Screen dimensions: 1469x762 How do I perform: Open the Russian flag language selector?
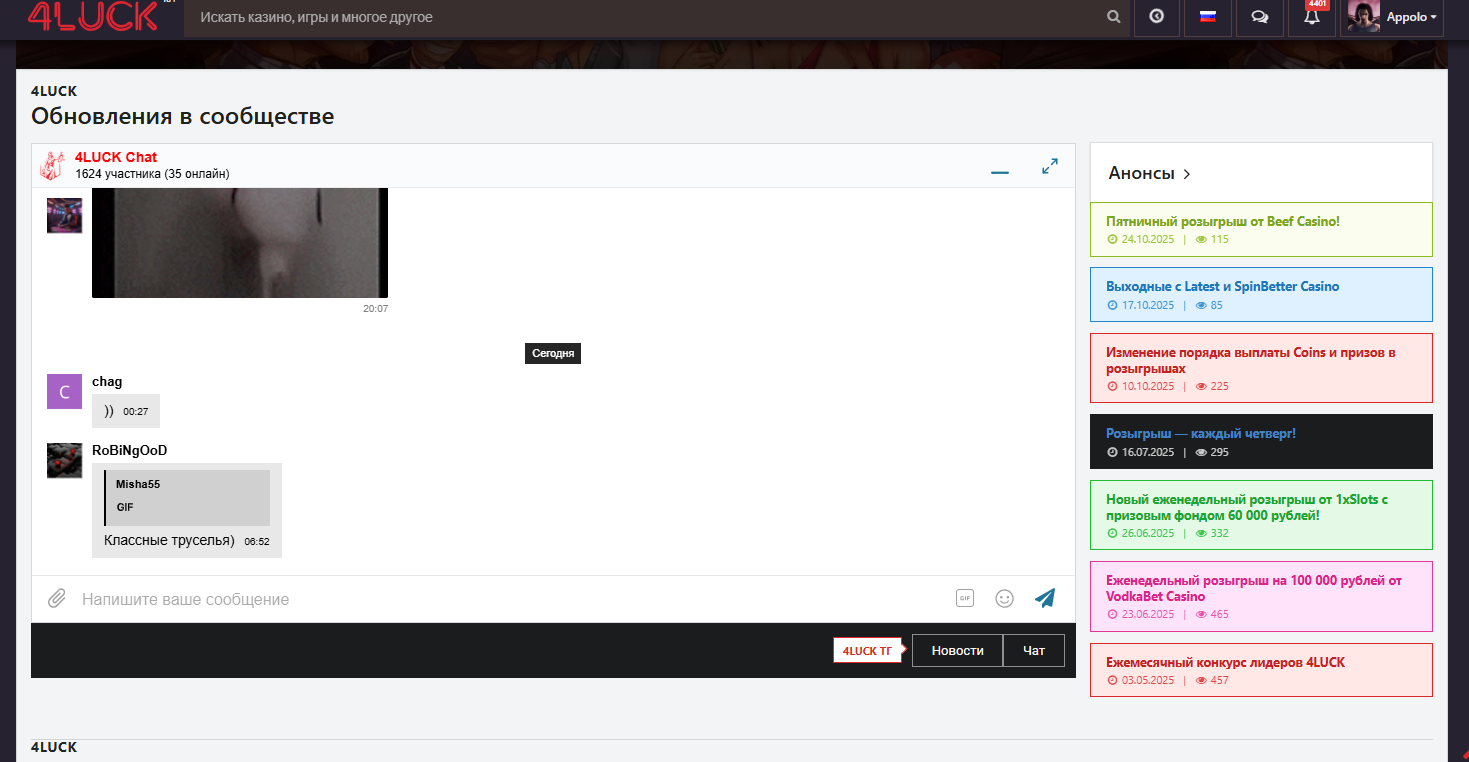pos(1207,17)
